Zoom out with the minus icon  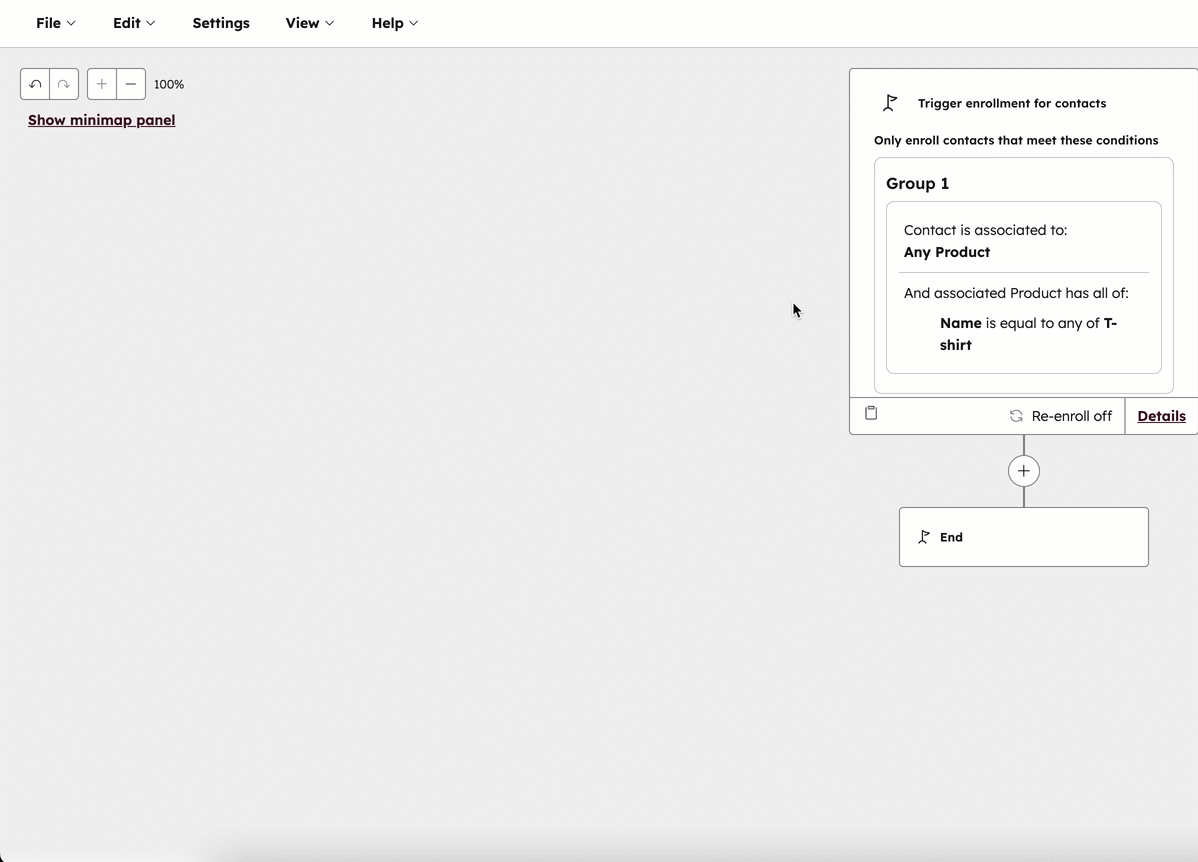(x=130, y=84)
